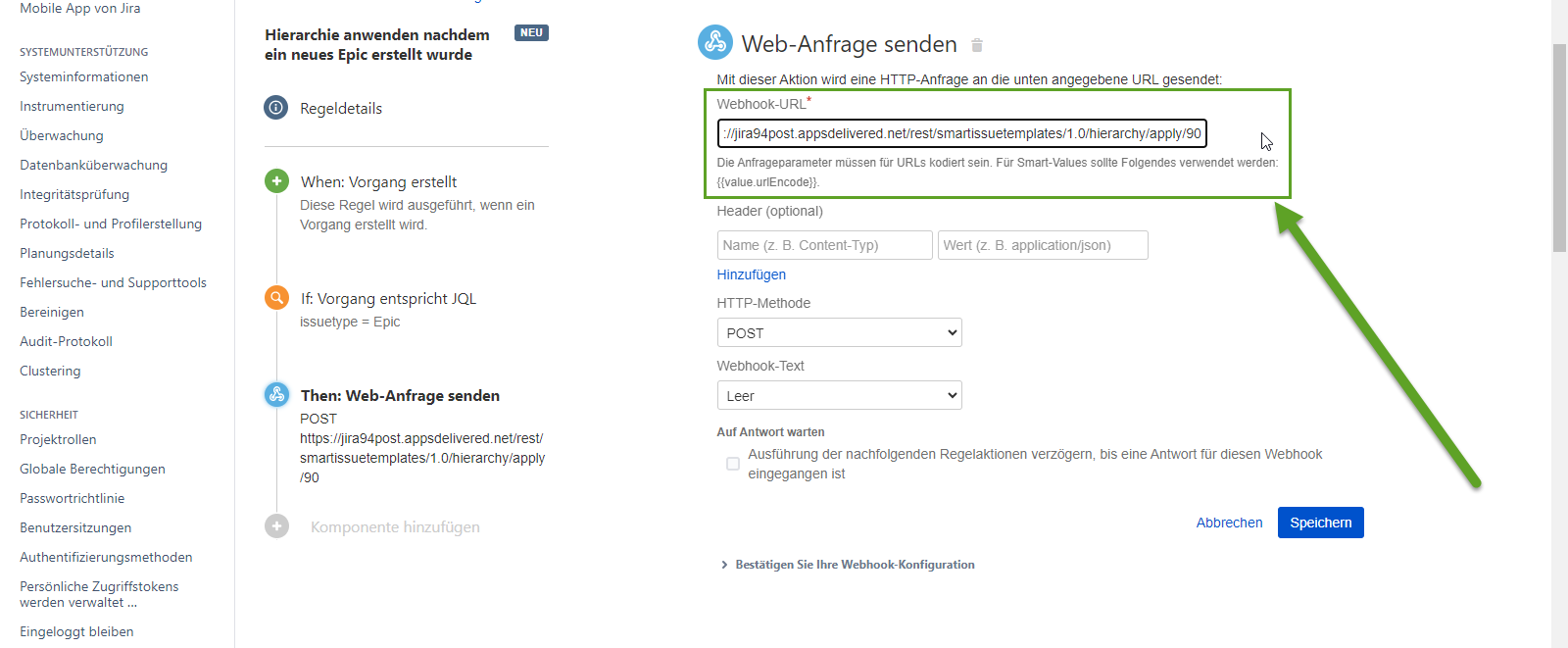Delete the action via trash icon

click(977, 45)
